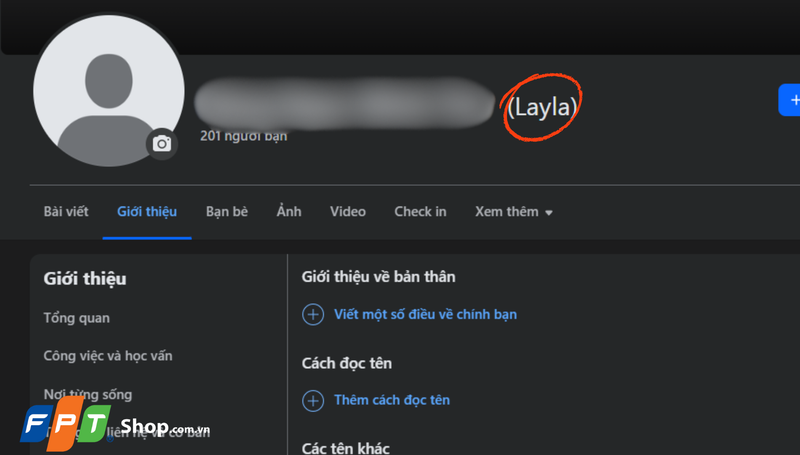Open Nơi từng sống section
Viewport: 800px width, 455px height.
pyautogui.click(x=88, y=394)
